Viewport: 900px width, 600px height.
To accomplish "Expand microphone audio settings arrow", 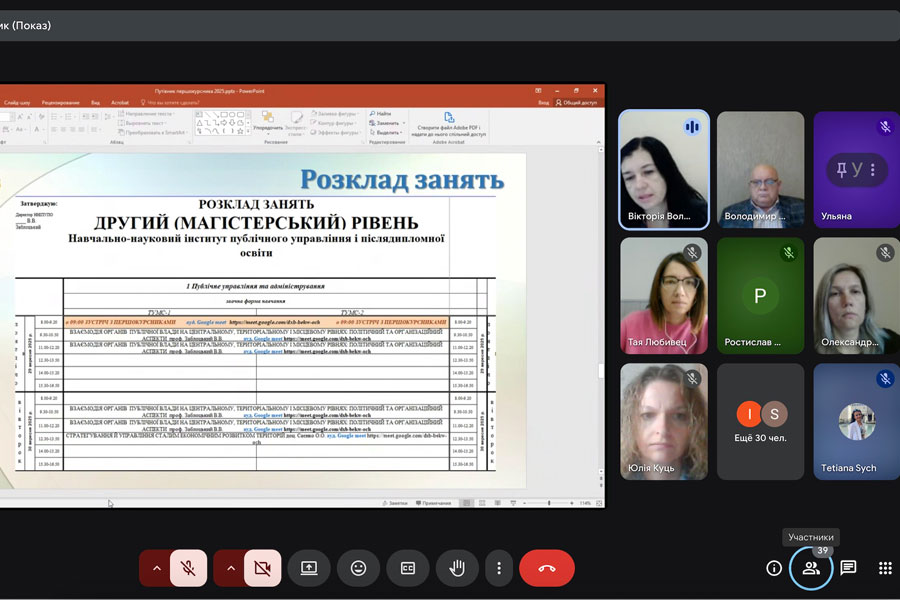I will coord(156,568).
